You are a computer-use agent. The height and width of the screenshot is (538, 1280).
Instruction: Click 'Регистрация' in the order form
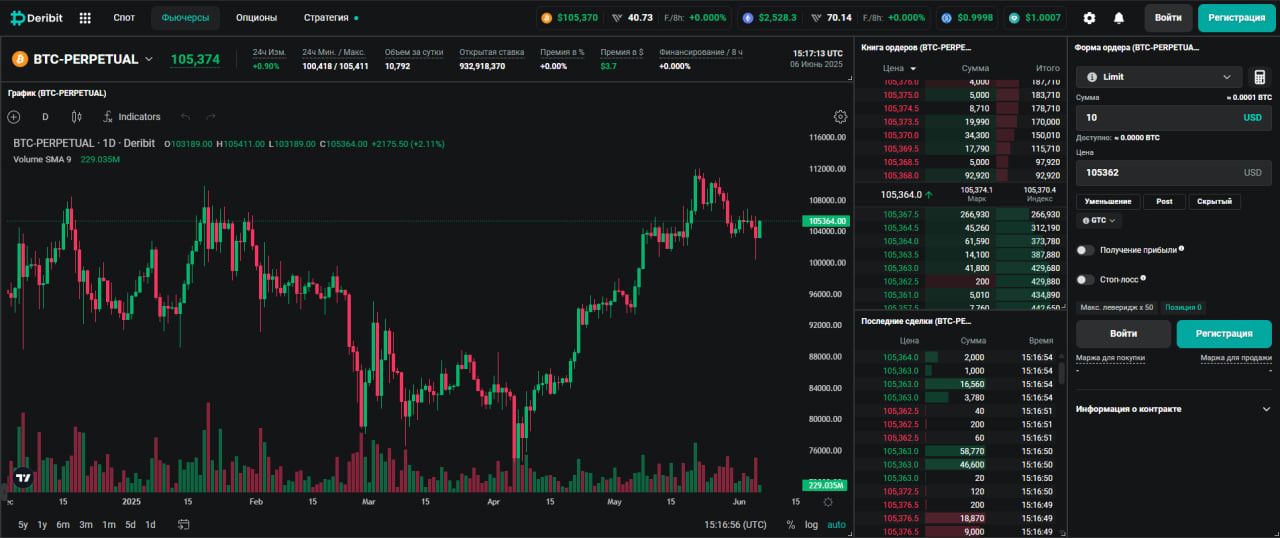click(x=1224, y=334)
